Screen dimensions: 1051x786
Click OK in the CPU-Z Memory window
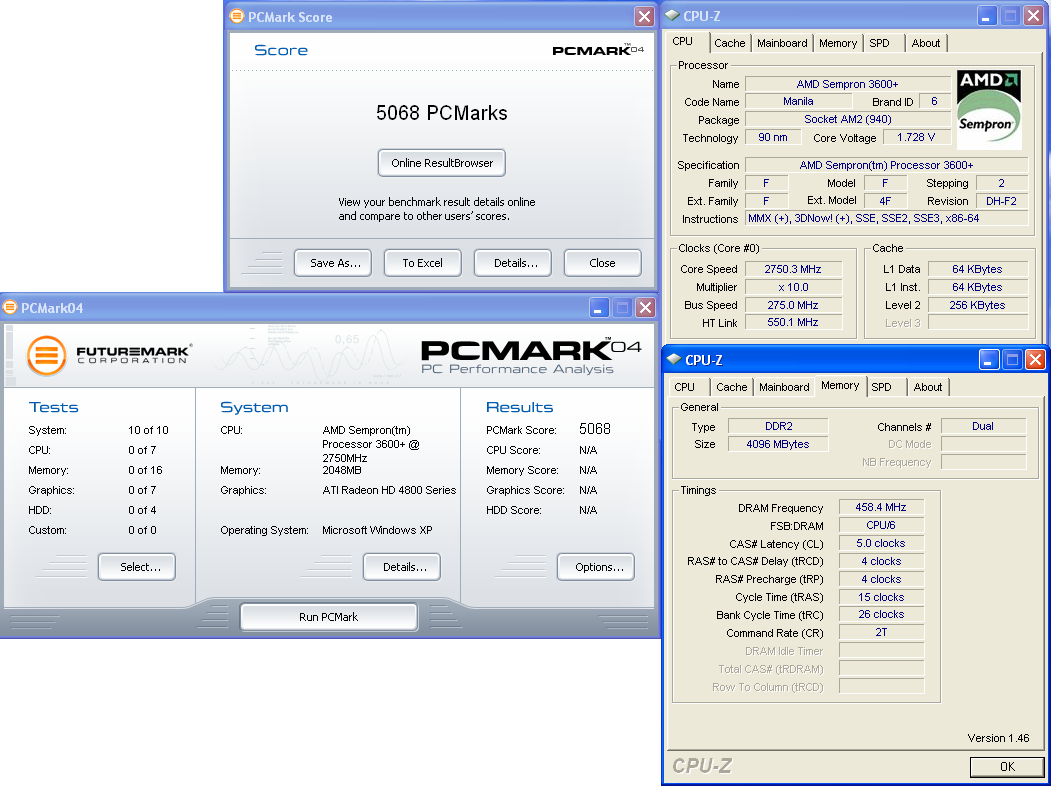(1007, 767)
